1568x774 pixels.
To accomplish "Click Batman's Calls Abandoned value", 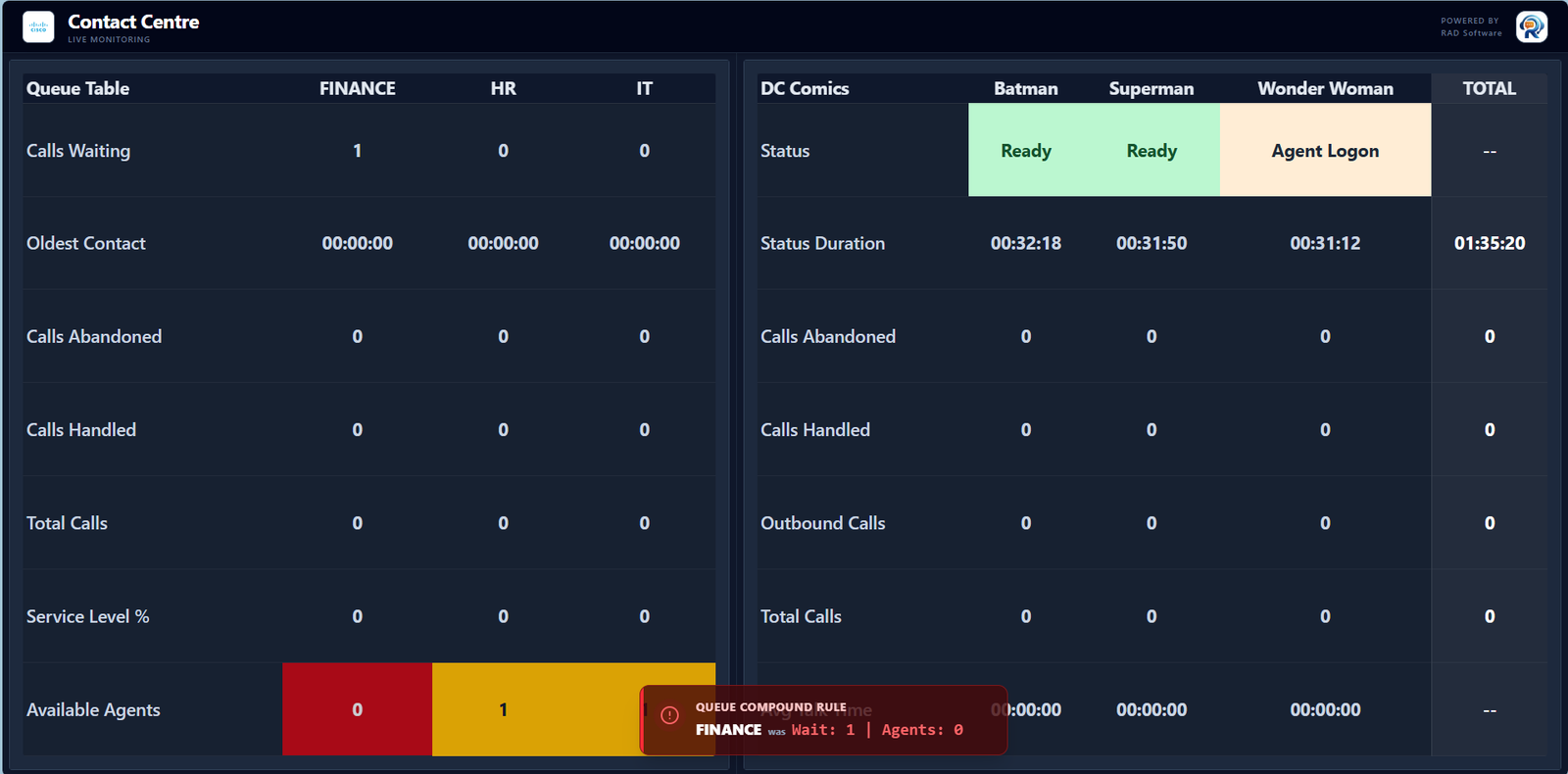I will point(1026,336).
